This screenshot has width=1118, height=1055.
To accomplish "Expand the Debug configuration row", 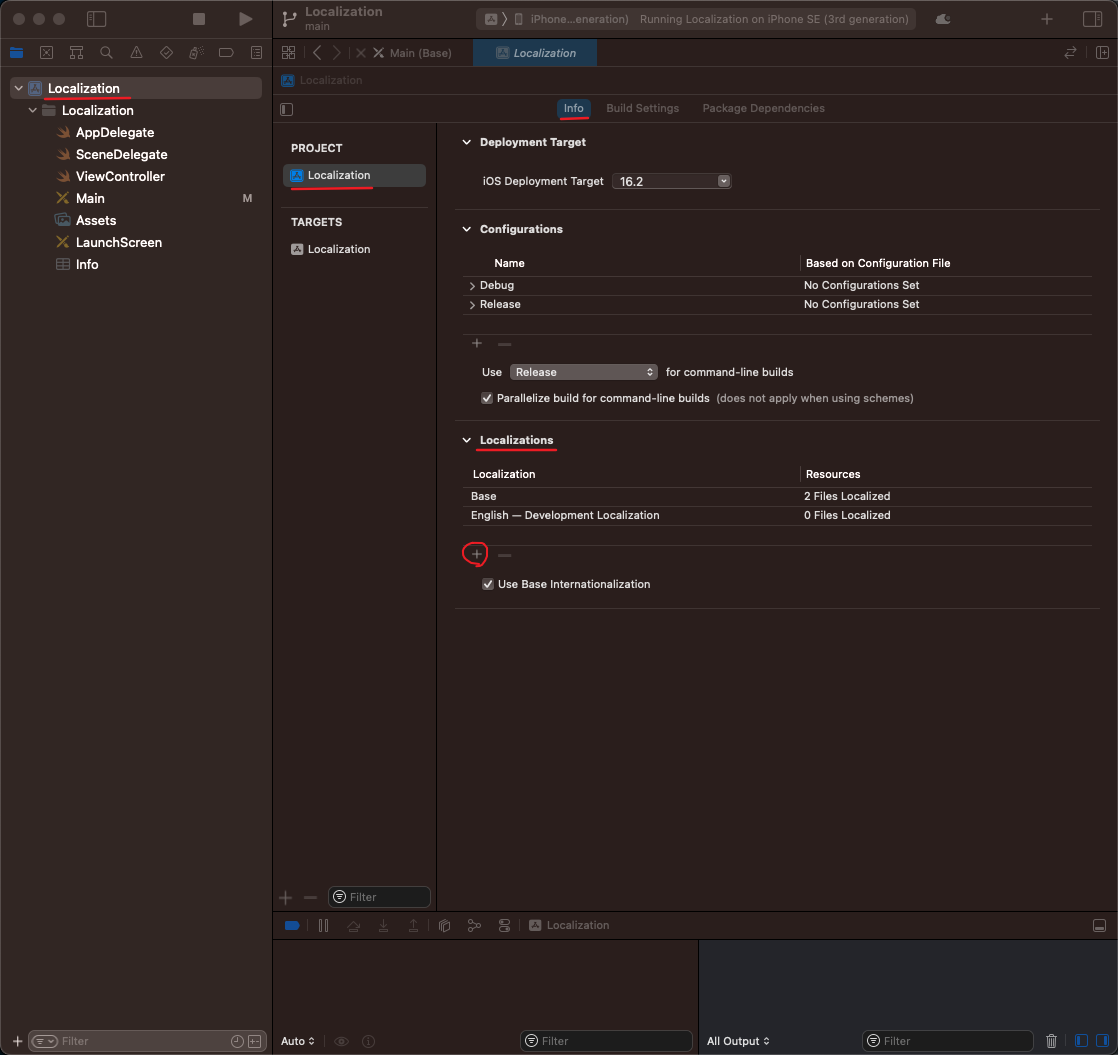I will [472, 286].
